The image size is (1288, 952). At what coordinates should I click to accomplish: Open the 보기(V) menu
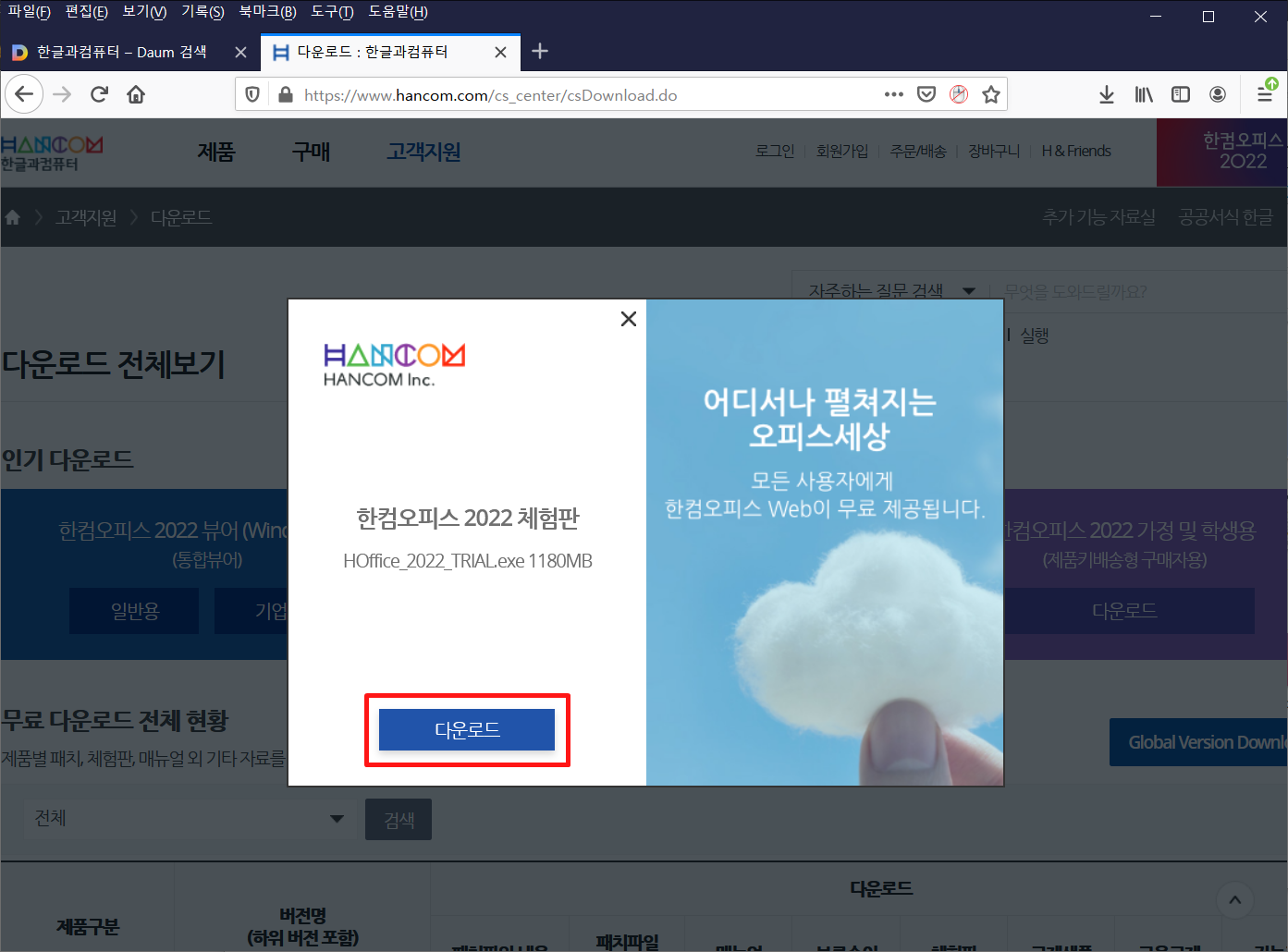[x=145, y=12]
